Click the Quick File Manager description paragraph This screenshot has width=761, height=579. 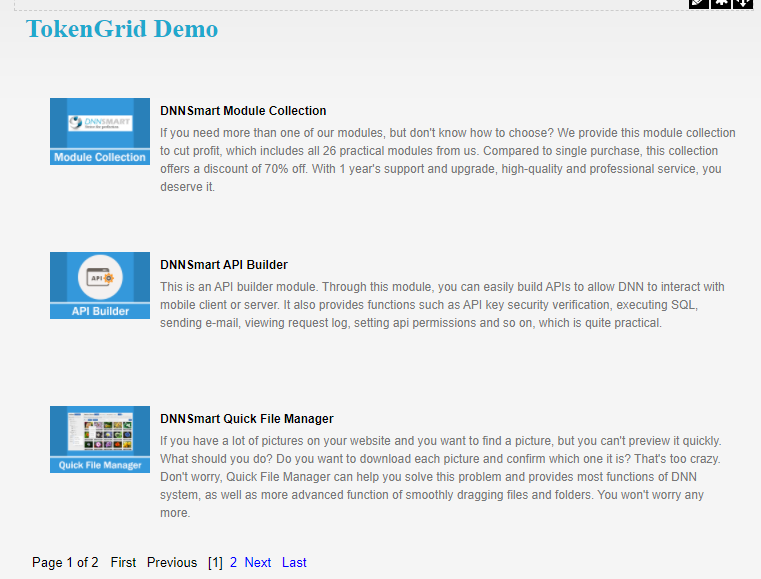(x=441, y=477)
